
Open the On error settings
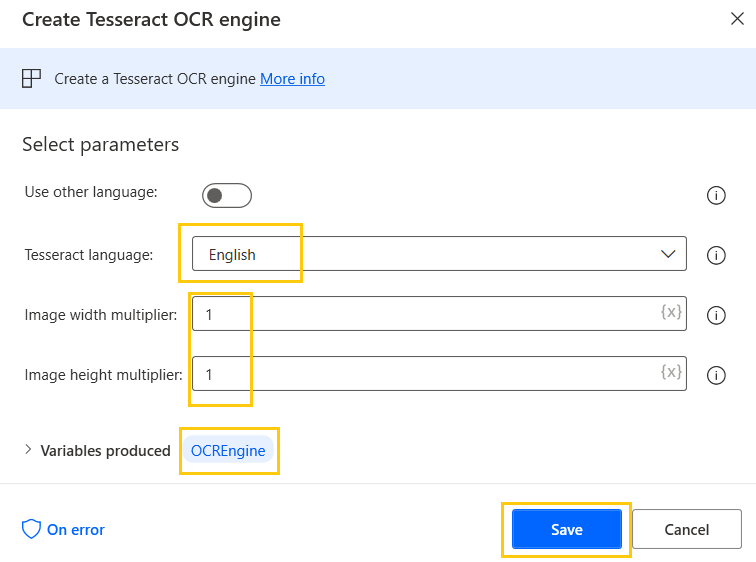pos(63,529)
